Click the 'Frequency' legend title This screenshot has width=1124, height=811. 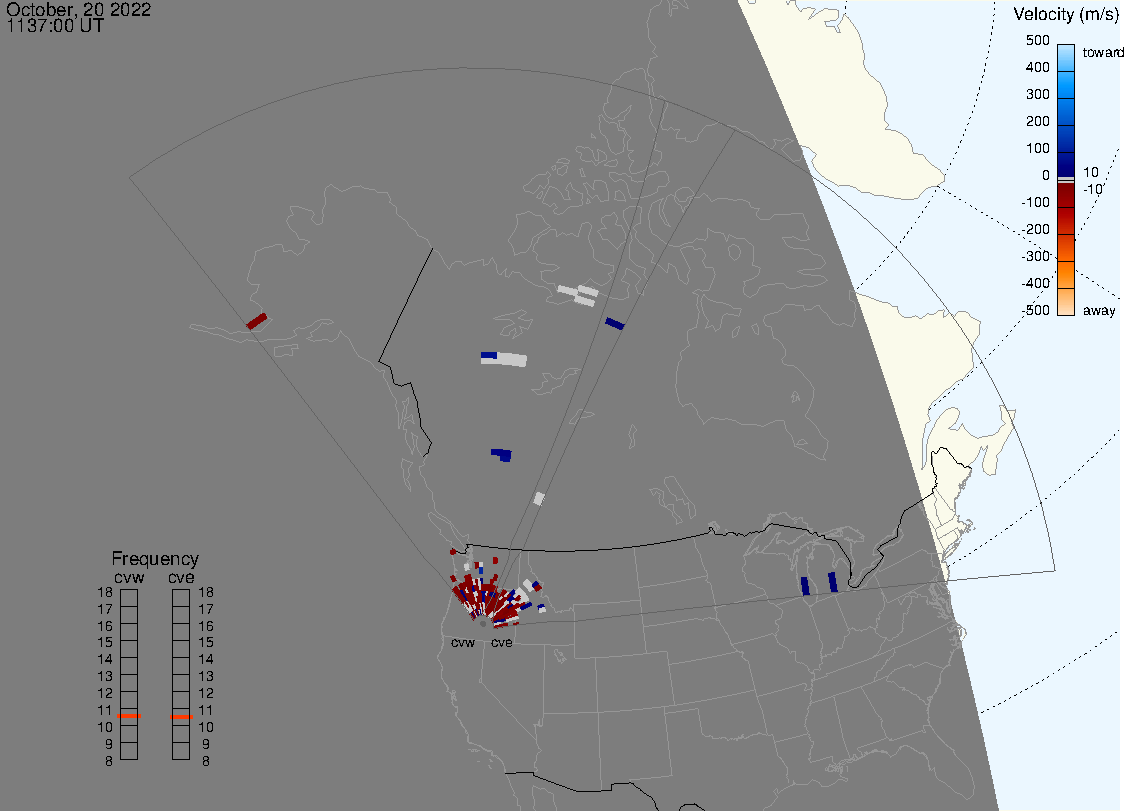155,559
